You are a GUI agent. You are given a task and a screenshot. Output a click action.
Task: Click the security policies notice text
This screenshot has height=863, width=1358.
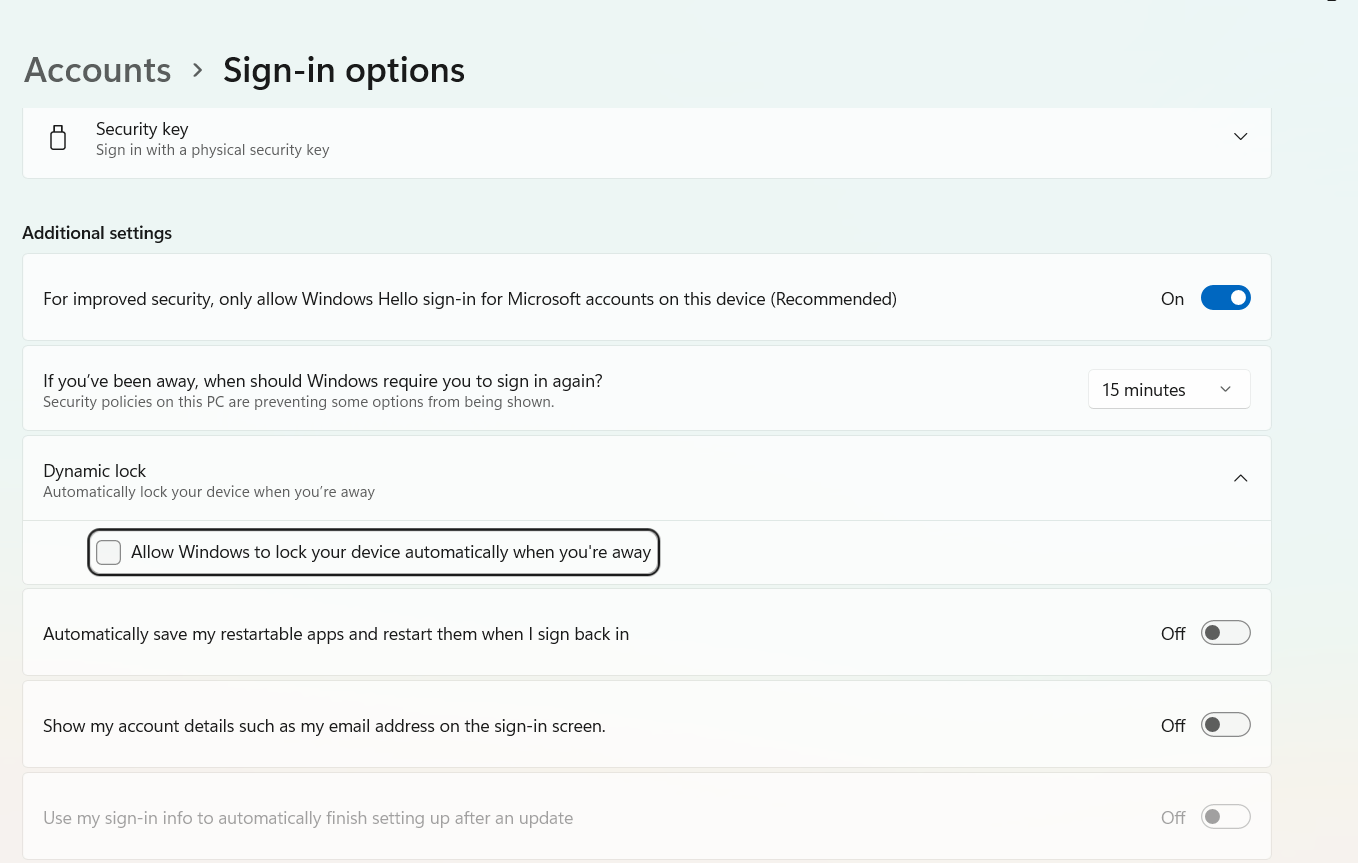coord(298,402)
